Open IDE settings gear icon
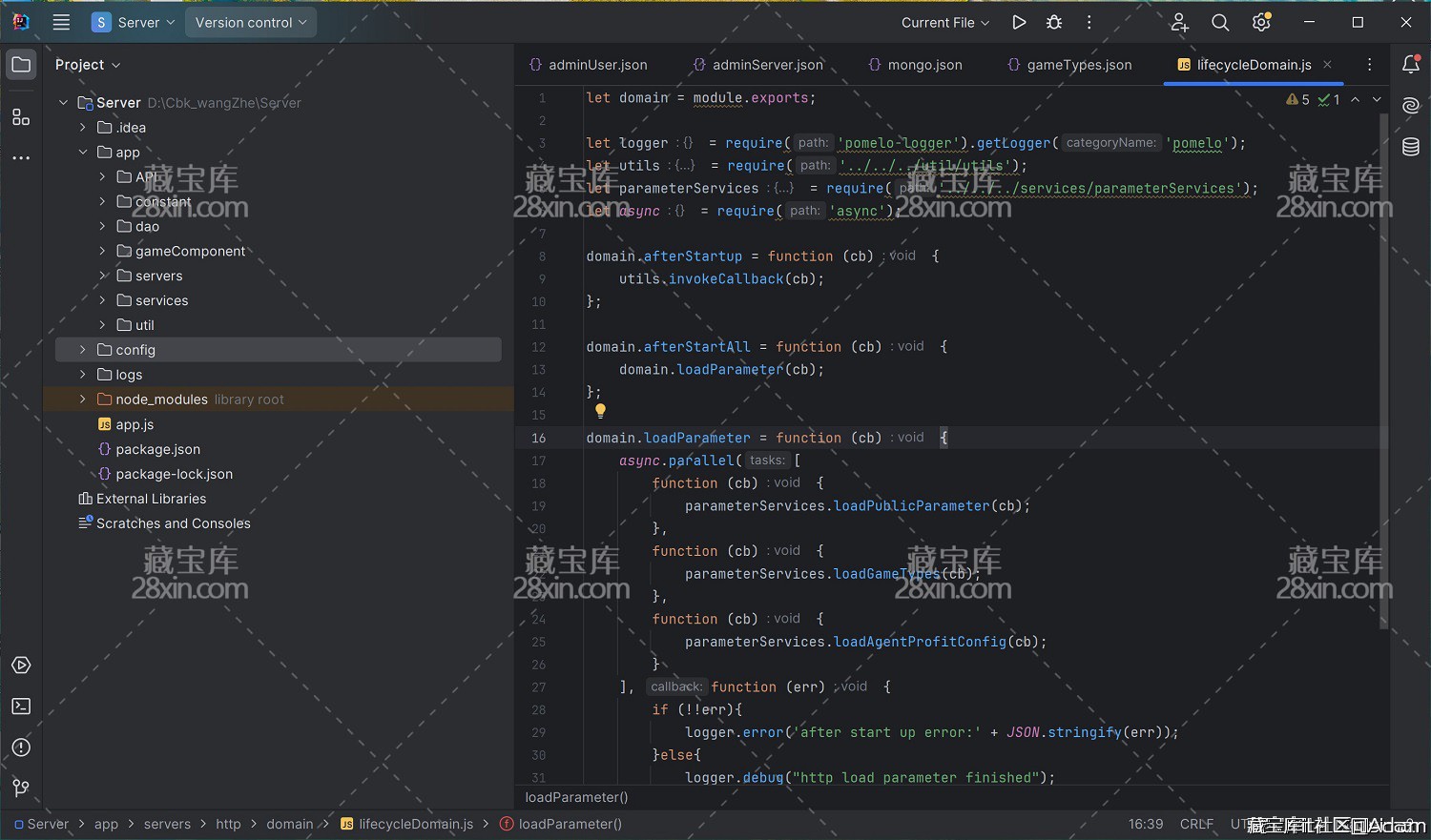1431x840 pixels. click(1261, 22)
